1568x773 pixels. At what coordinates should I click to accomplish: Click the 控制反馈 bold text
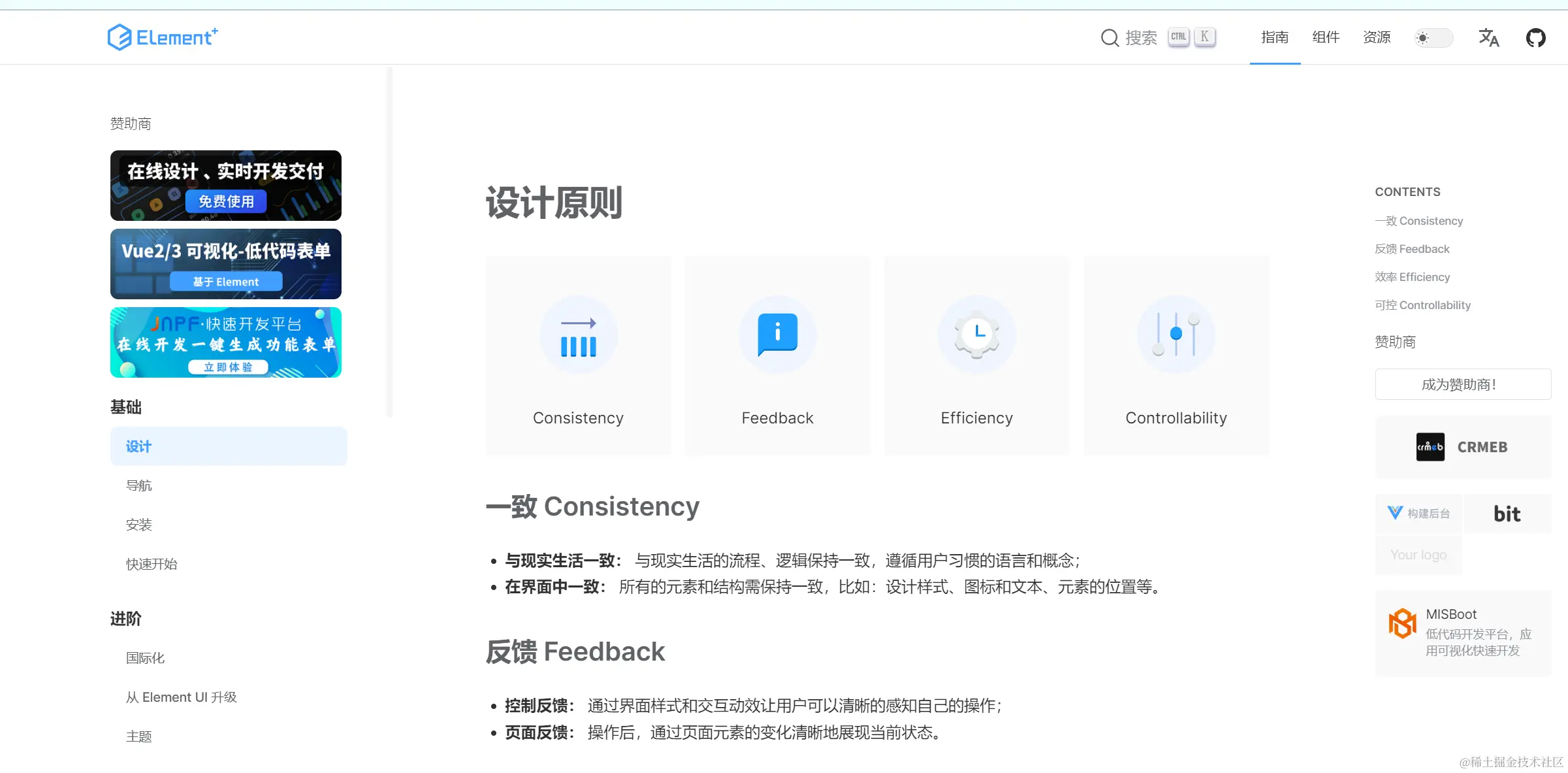click(540, 706)
